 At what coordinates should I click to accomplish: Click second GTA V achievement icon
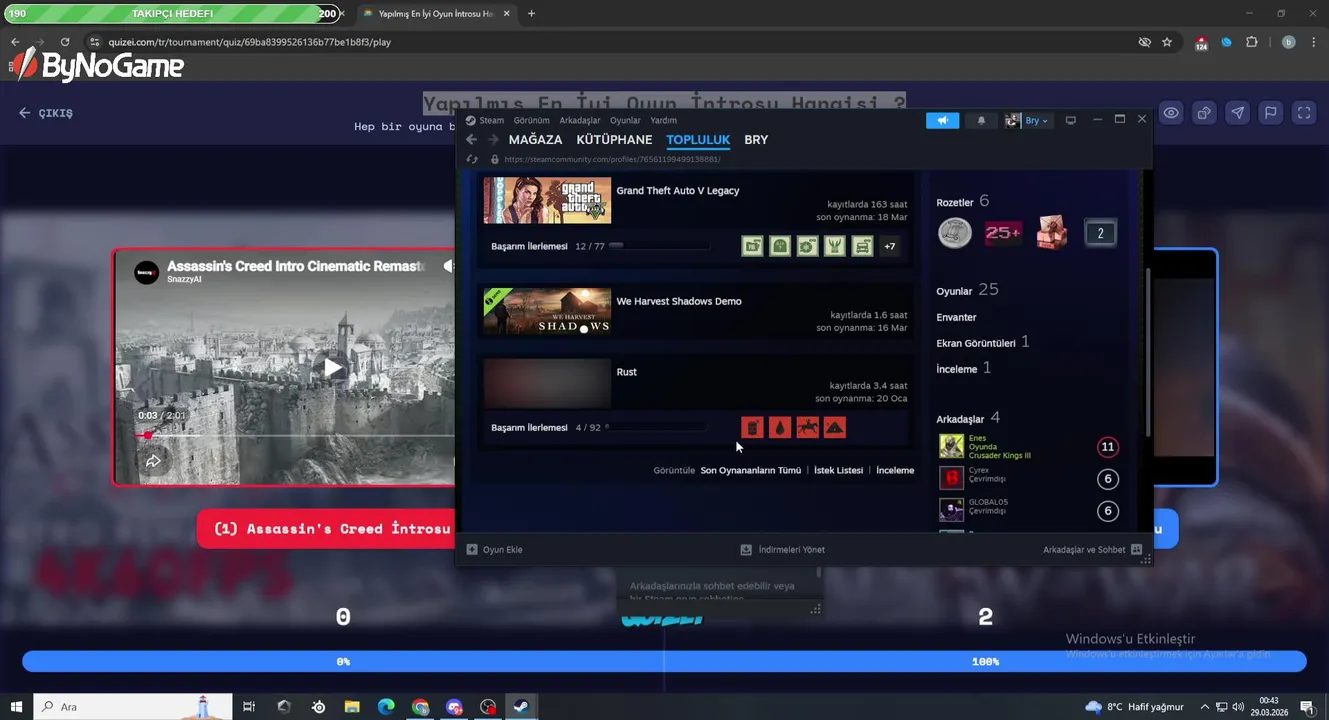[x=780, y=246]
